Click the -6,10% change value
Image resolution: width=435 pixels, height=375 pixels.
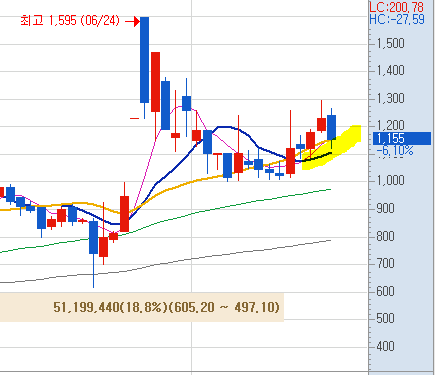click(395, 151)
